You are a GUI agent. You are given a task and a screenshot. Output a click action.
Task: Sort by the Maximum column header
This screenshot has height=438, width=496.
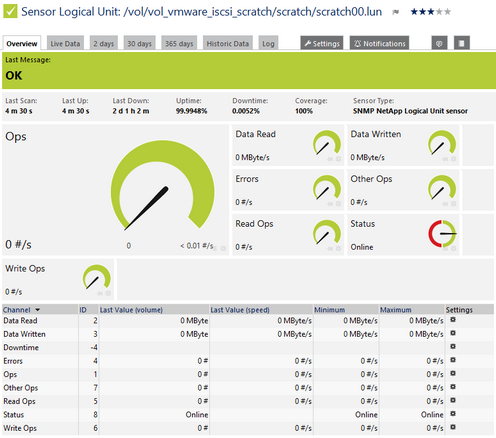coord(396,310)
